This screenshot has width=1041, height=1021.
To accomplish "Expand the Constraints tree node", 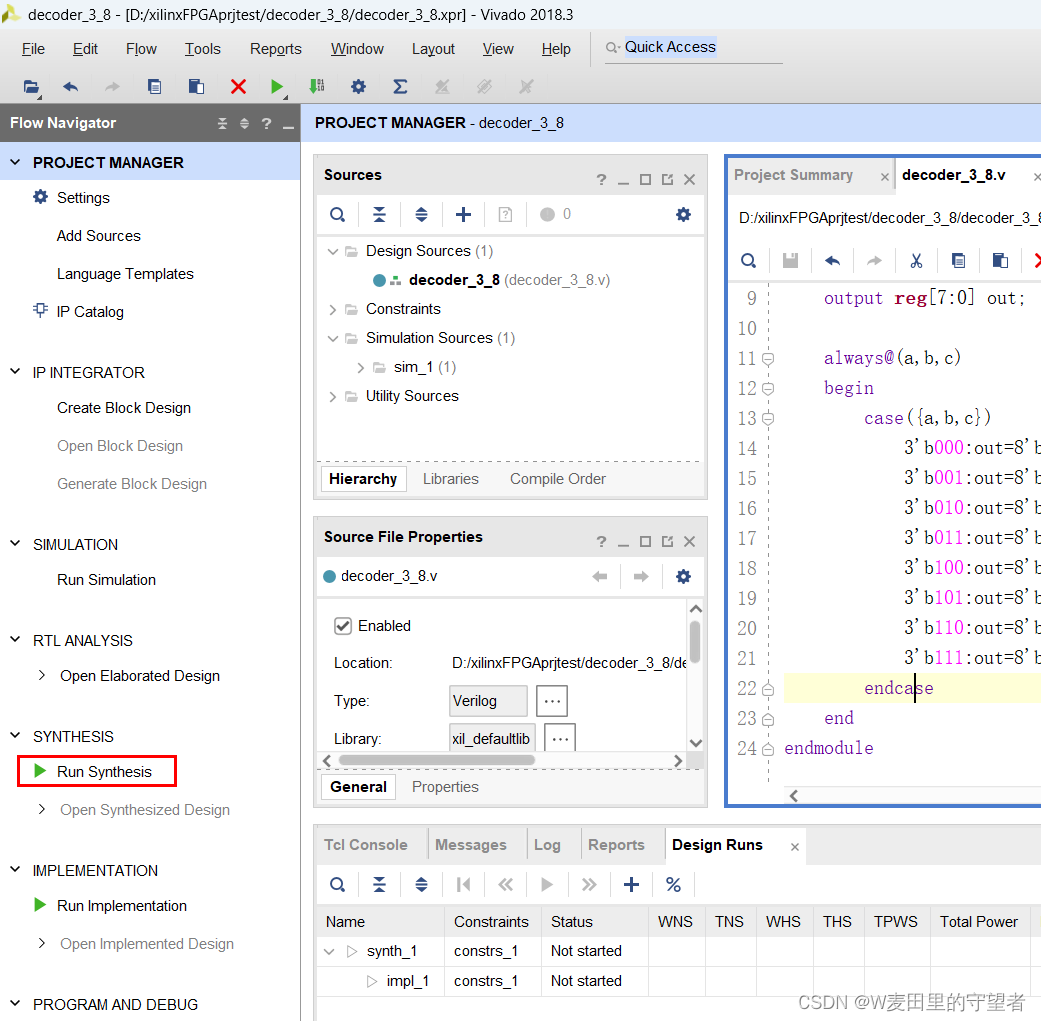I will [x=333, y=309].
